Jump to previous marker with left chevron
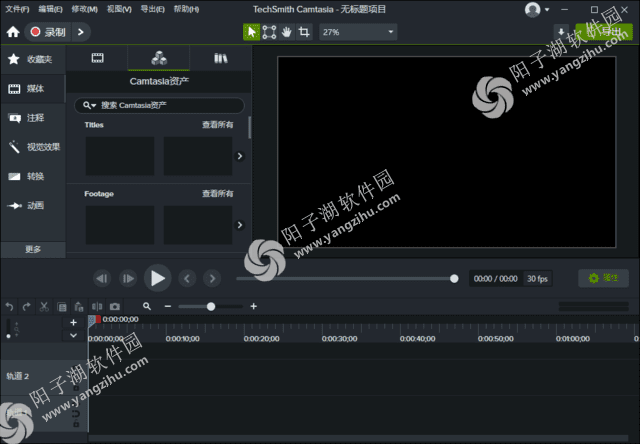Screen dimensions: 640x444 tap(187, 278)
